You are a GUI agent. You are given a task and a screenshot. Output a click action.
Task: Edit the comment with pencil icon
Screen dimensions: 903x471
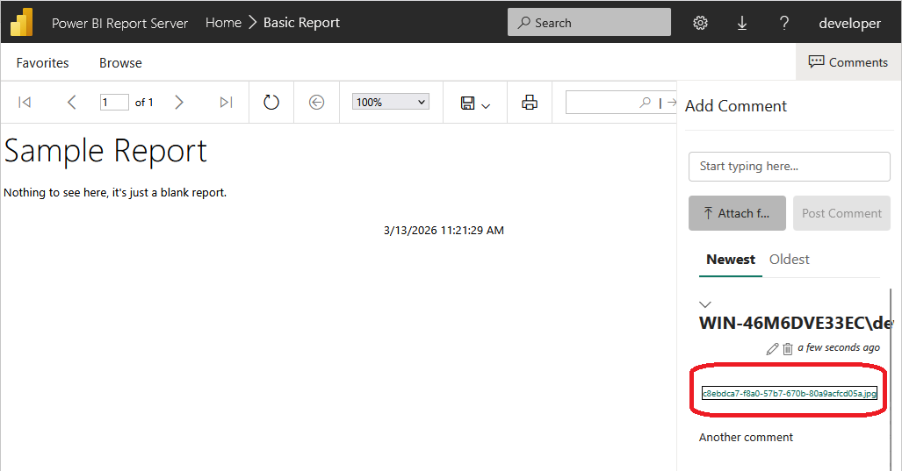click(771, 349)
